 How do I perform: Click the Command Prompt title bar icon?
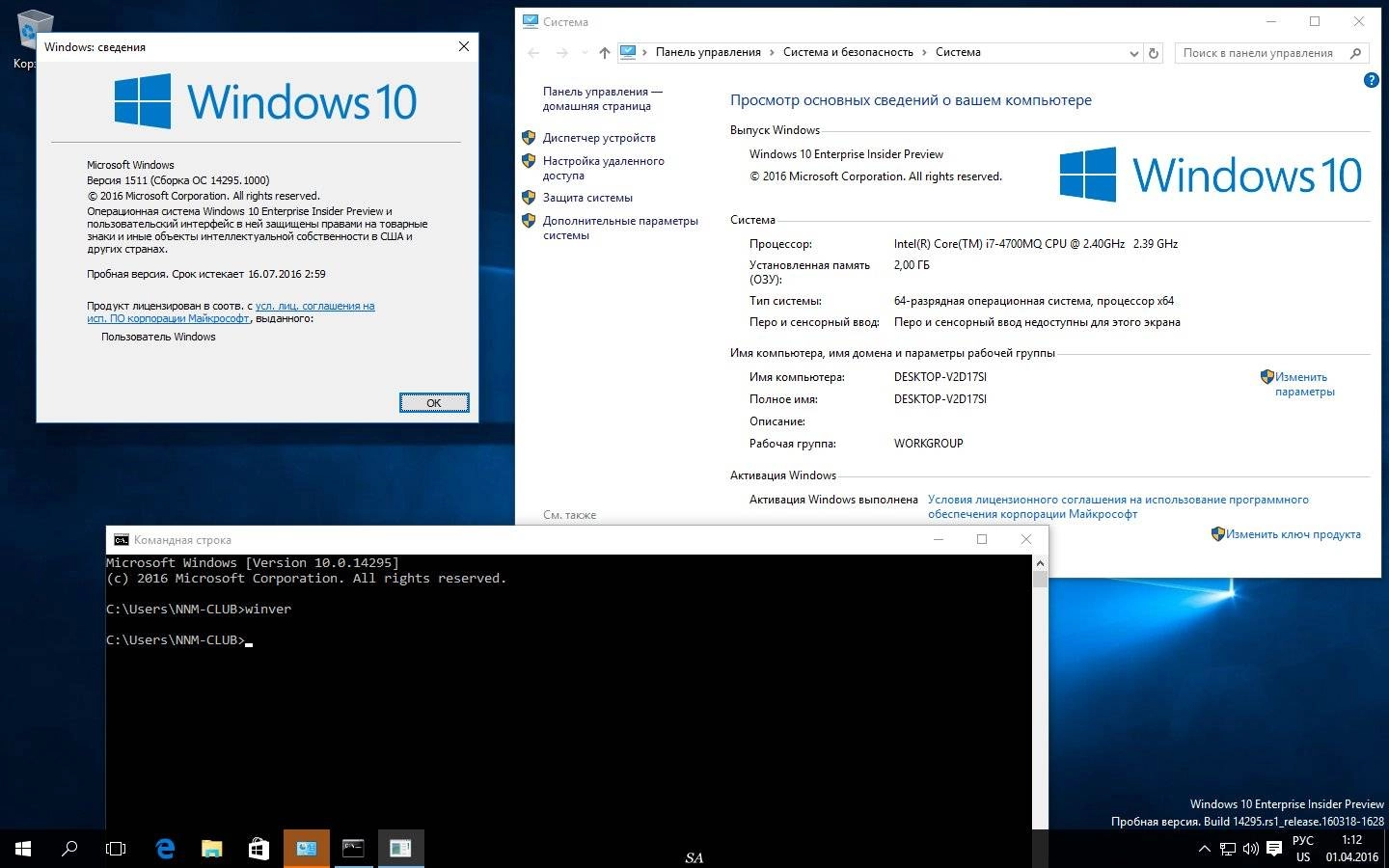[121, 540]
